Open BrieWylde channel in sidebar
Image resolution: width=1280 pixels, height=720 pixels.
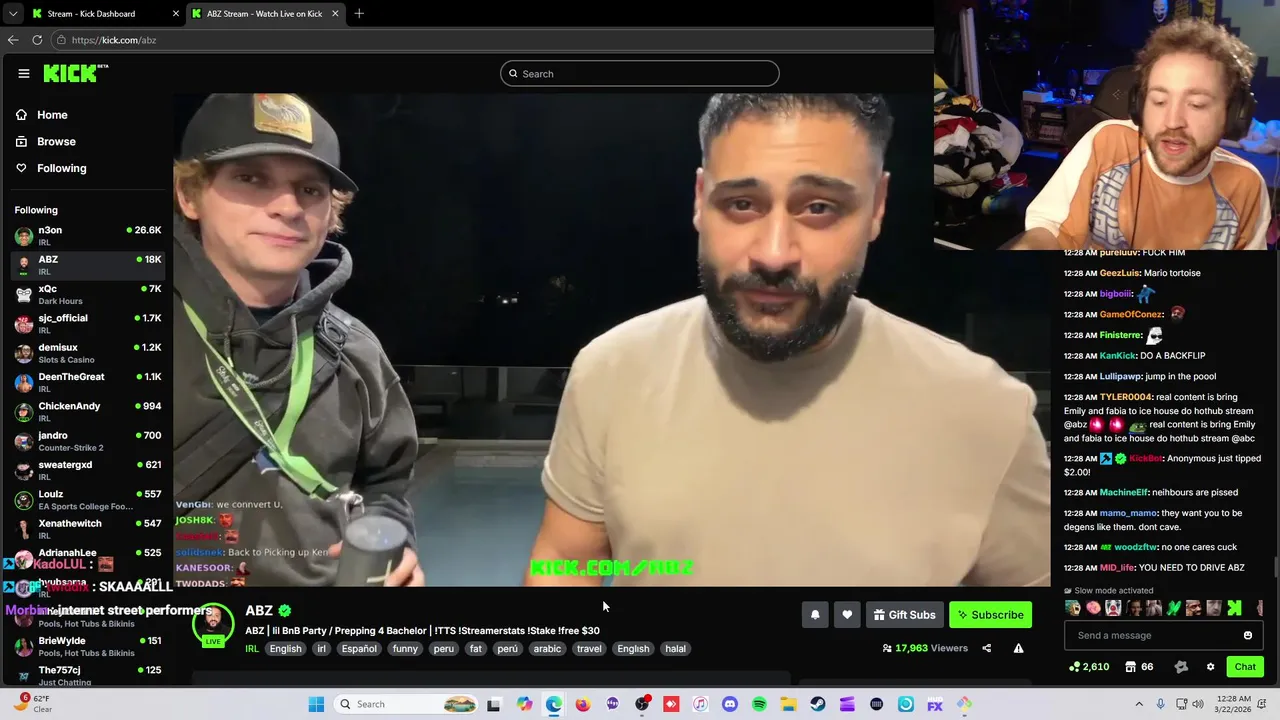(88, 646)
